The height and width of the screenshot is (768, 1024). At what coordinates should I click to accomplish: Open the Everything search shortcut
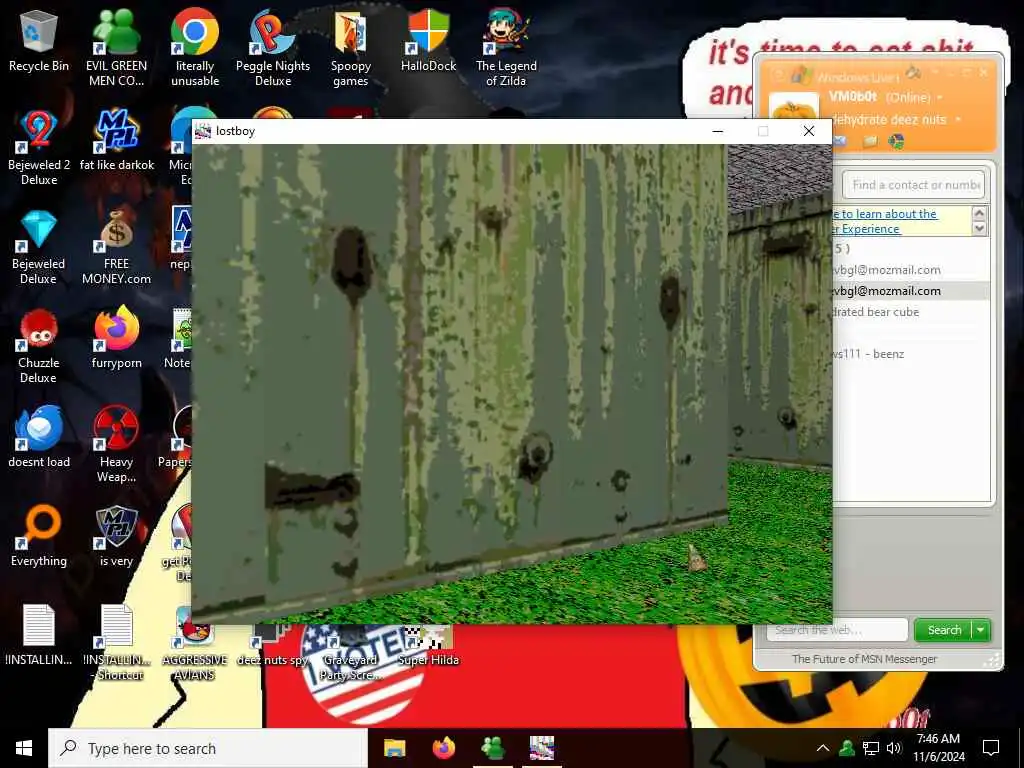point(39,536)
